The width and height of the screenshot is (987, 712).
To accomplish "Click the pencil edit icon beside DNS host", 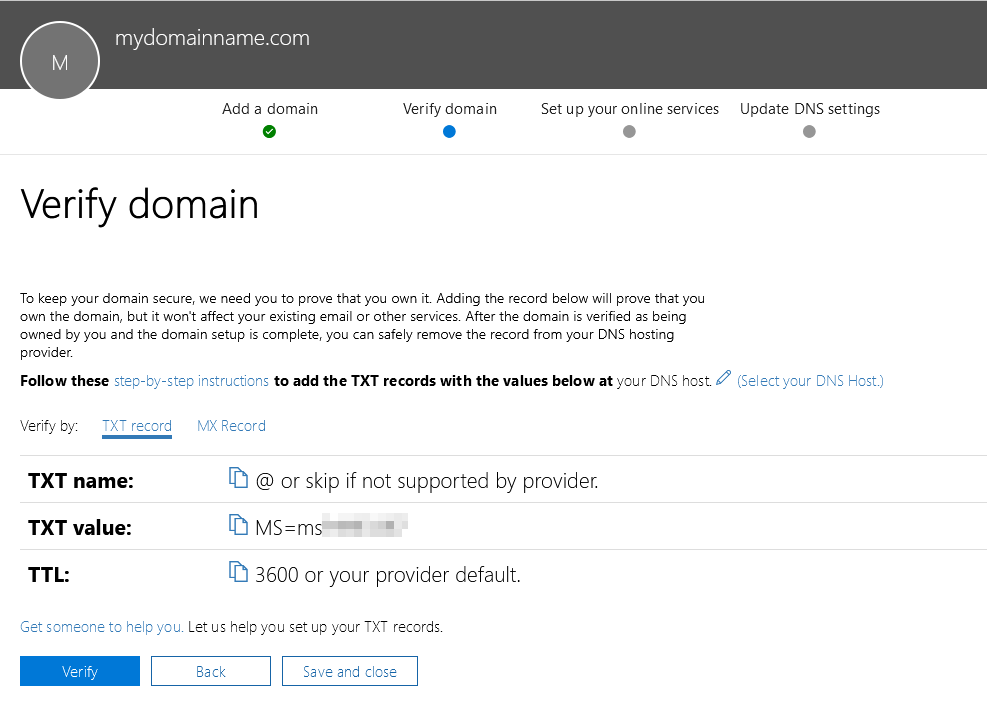I will point(724,379).
